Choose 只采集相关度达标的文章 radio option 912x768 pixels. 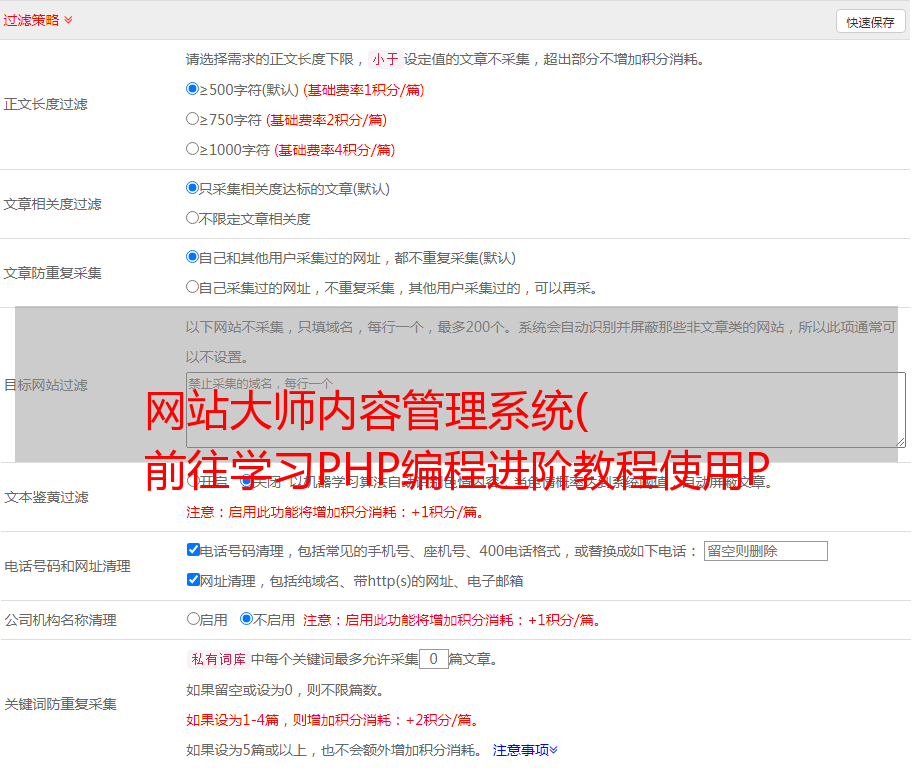(x=192, y=188)
